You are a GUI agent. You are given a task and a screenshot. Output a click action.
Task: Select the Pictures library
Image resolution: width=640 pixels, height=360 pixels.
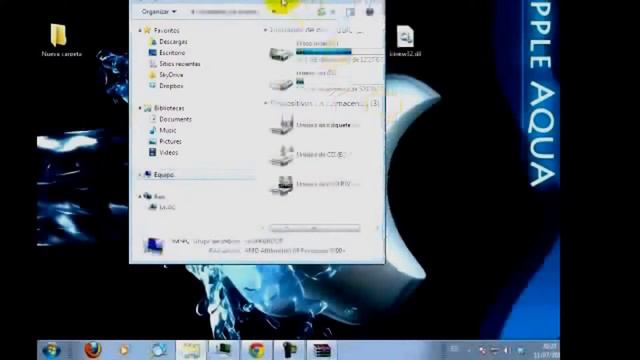[x=170, y=141]
